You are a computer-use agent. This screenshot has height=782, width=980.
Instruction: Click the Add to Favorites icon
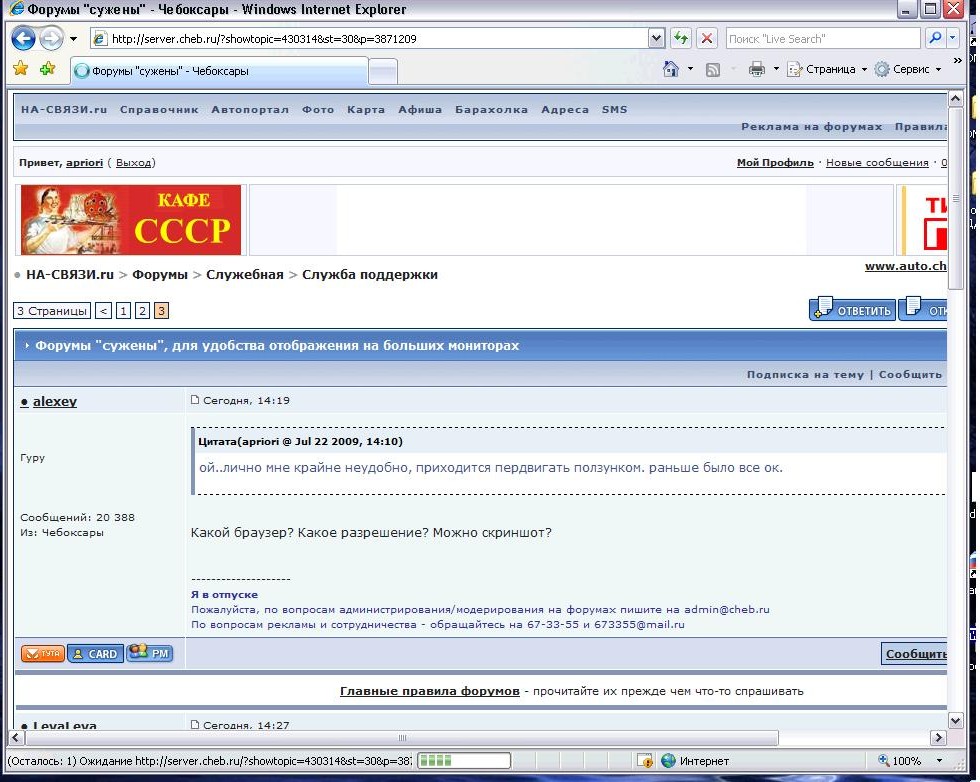[x=47, y=69]
